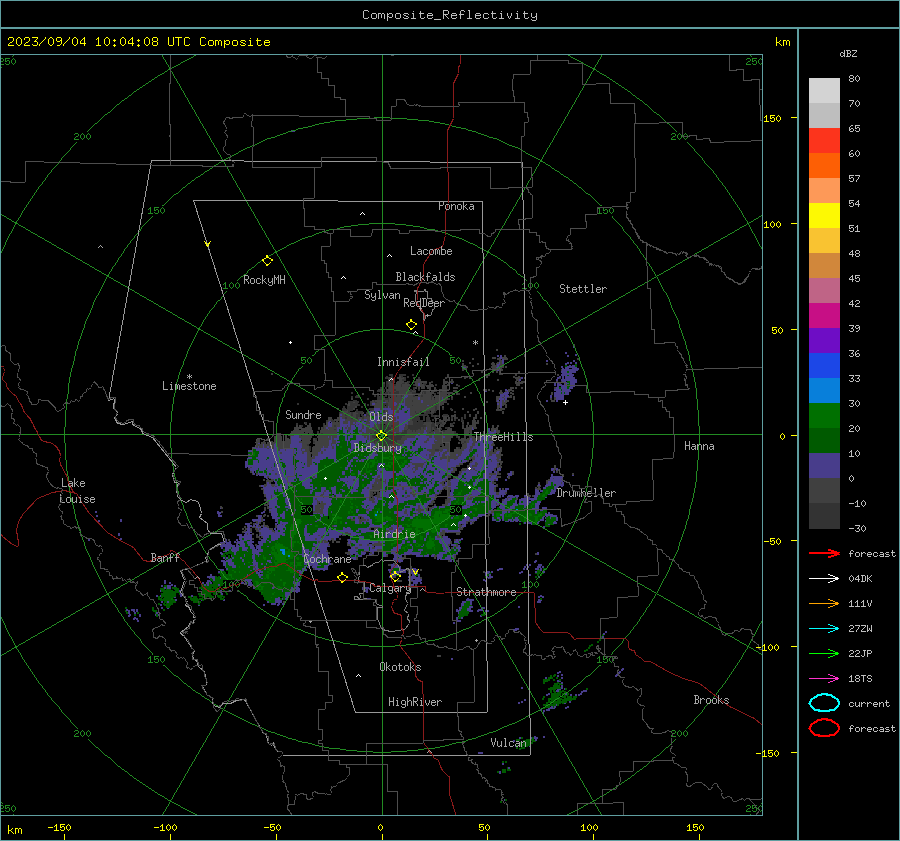Click the Sundre town label
The width and height of the screenshot is (900, 841).
303,414
